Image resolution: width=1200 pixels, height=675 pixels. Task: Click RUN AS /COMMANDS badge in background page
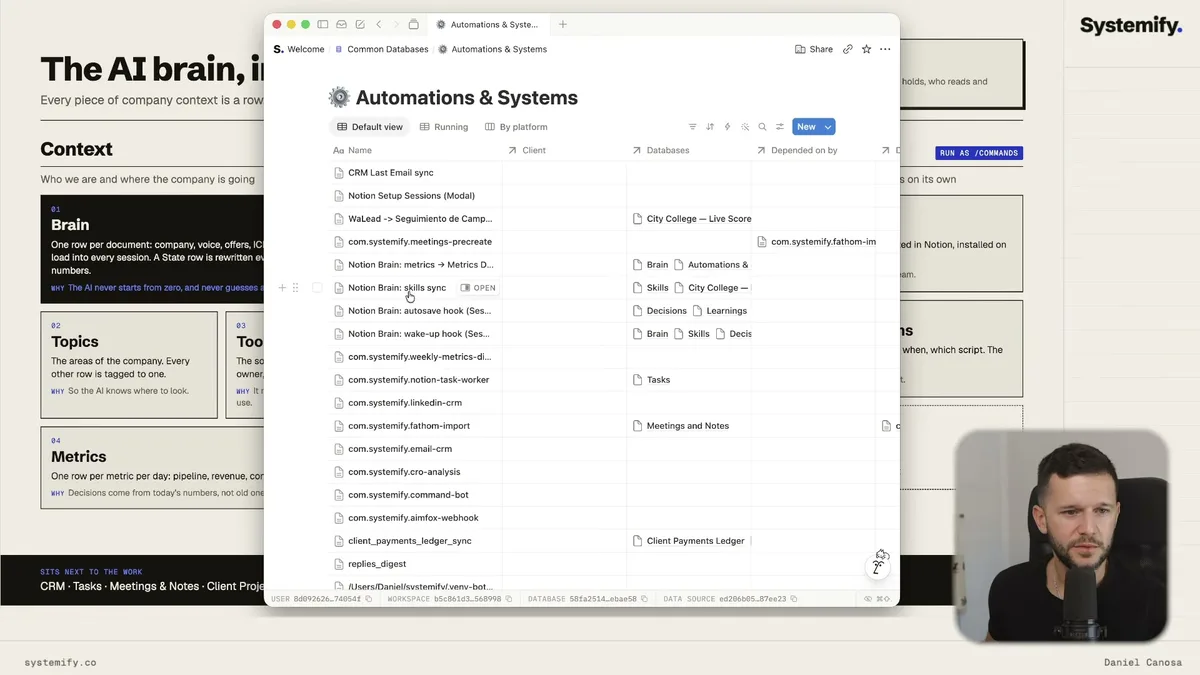pos(979,153)
